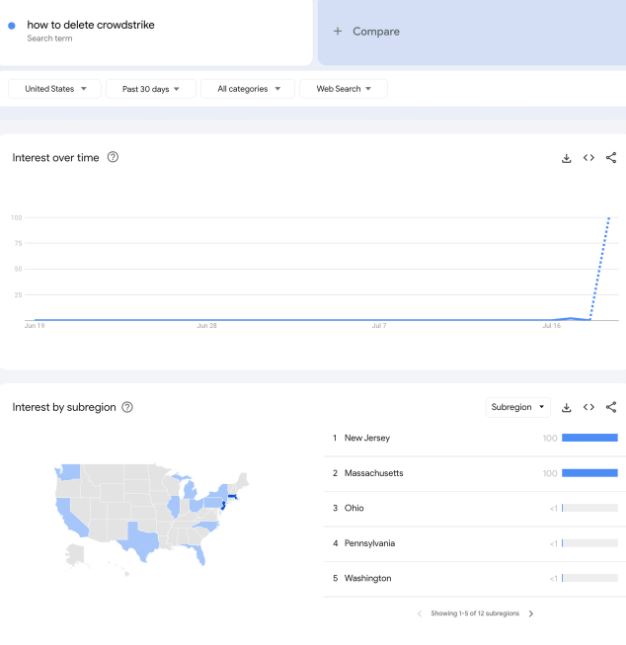Image resolution: width=626 pixels, height=645 pixels.
Task: Select New Jersey in the subregion list
Action: click(x=475, y=438)
